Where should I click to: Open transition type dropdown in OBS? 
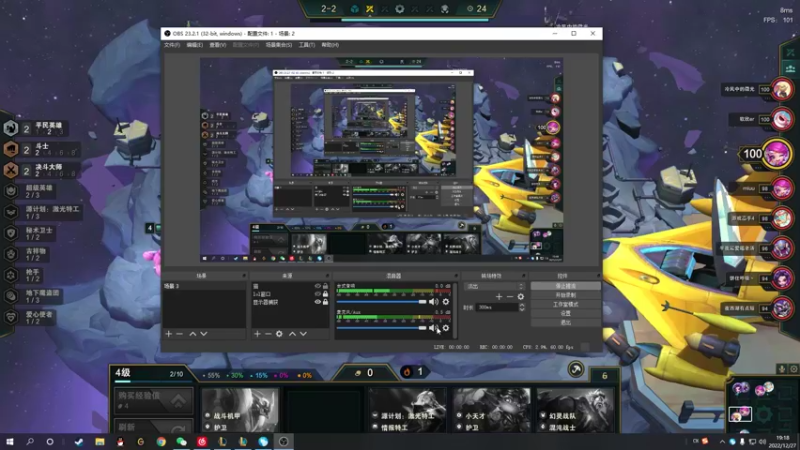(x=494, y=286)
